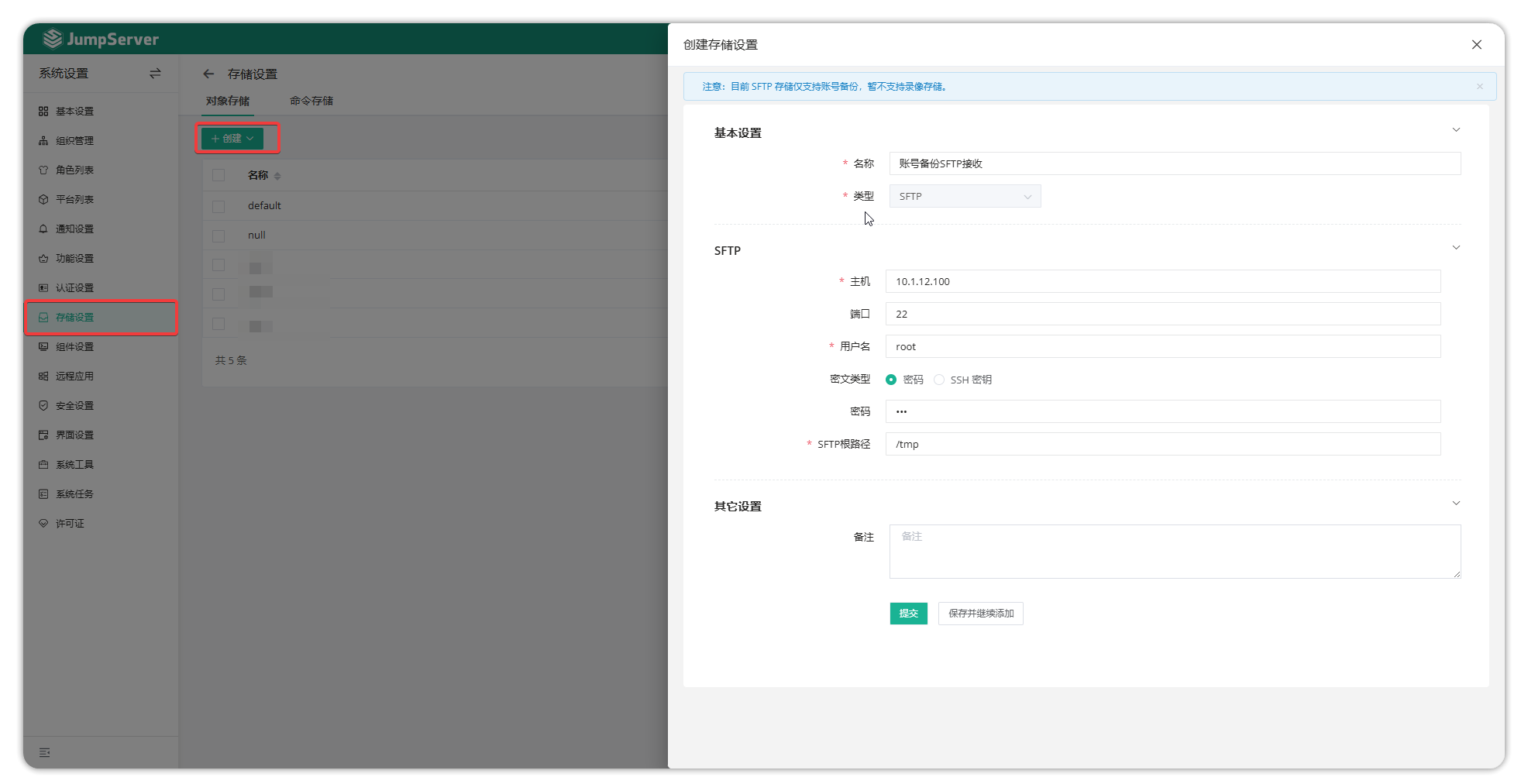Select the 密码 radio option
This screenshot has width=1528, height=784.
point(891,380)
